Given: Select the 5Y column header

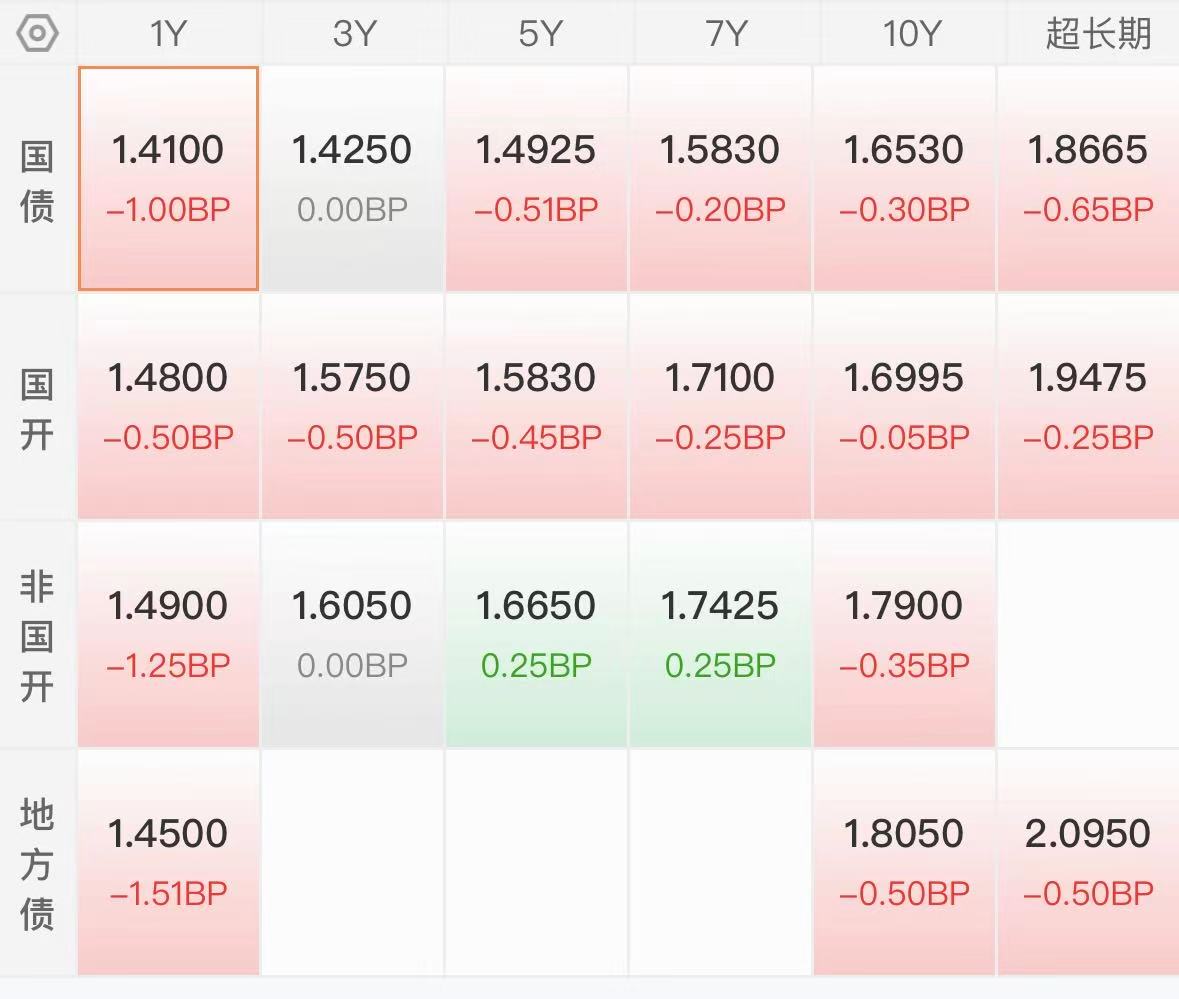Looking at the screenshot, I should coord(540,34).
